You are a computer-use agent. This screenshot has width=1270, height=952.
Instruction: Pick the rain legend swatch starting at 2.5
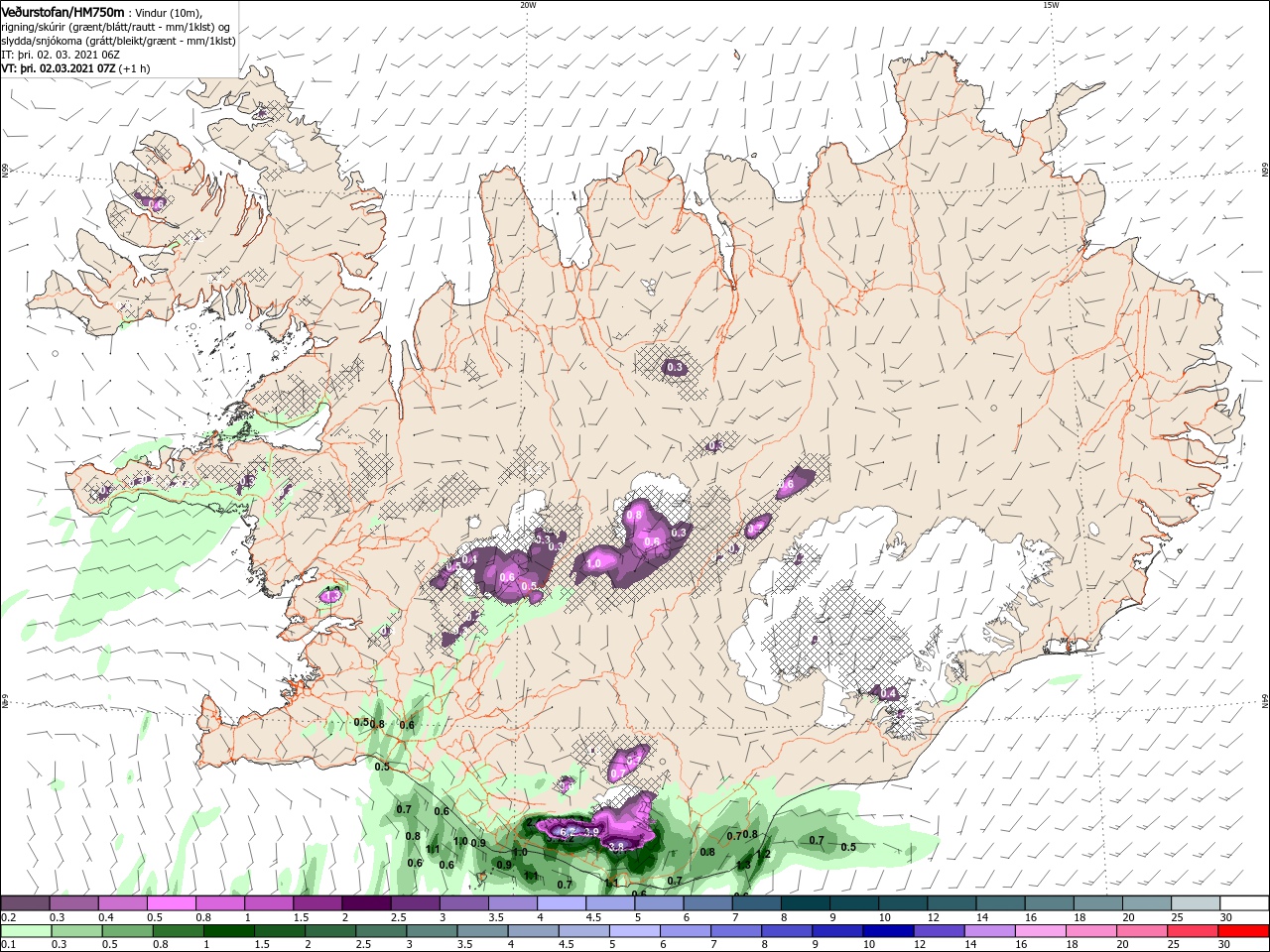[380, 931]
